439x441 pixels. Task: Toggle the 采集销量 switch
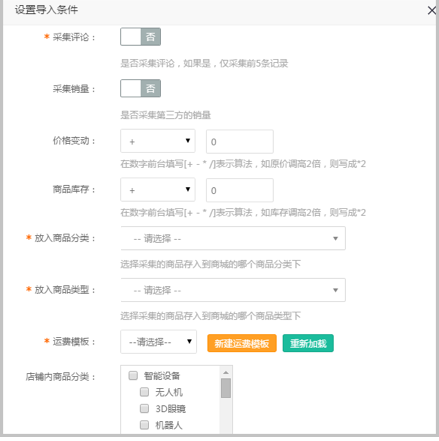point(140,88)
